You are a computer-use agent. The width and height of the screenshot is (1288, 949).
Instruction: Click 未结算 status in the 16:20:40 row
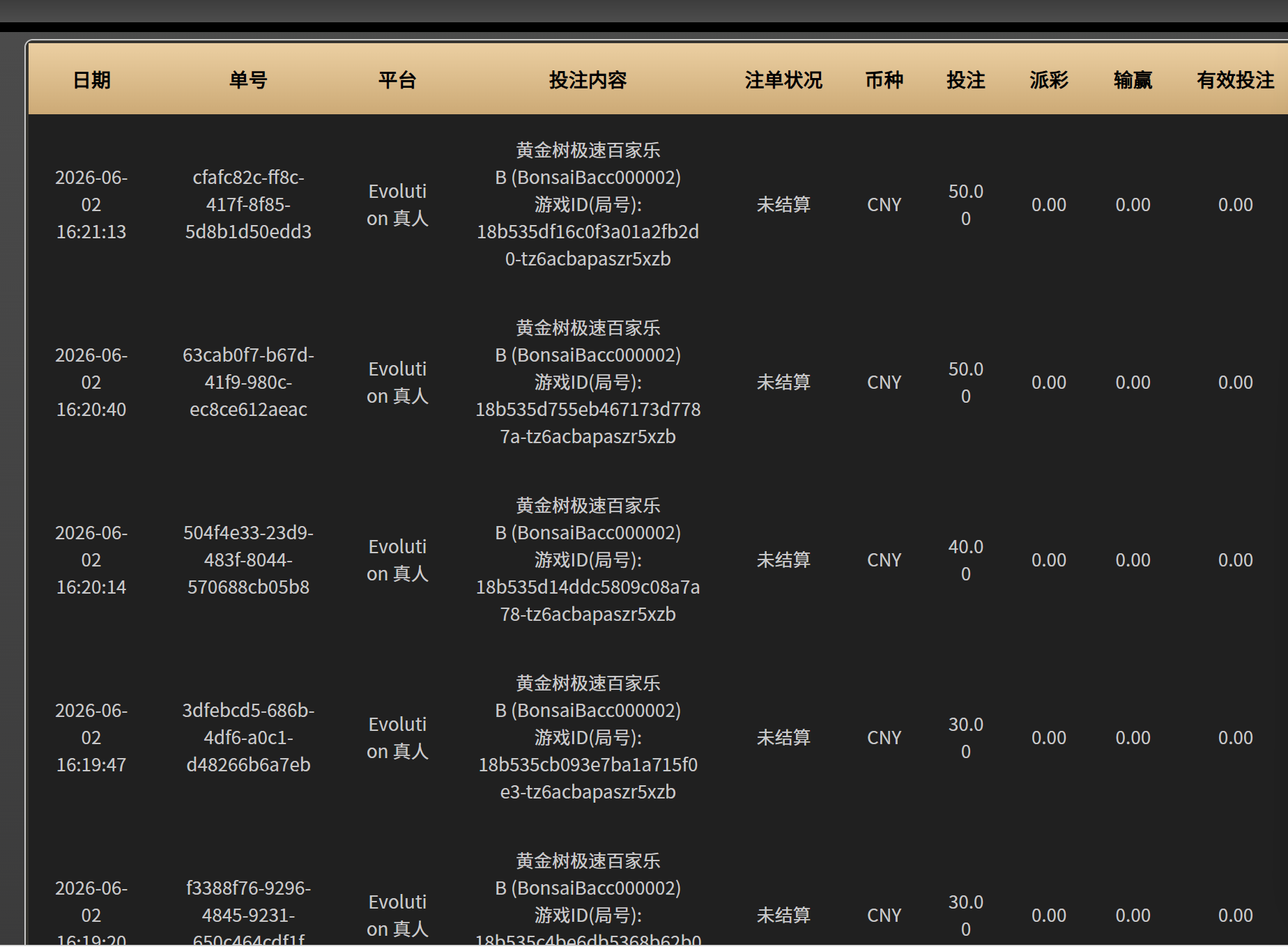click(x=783, y=382)
